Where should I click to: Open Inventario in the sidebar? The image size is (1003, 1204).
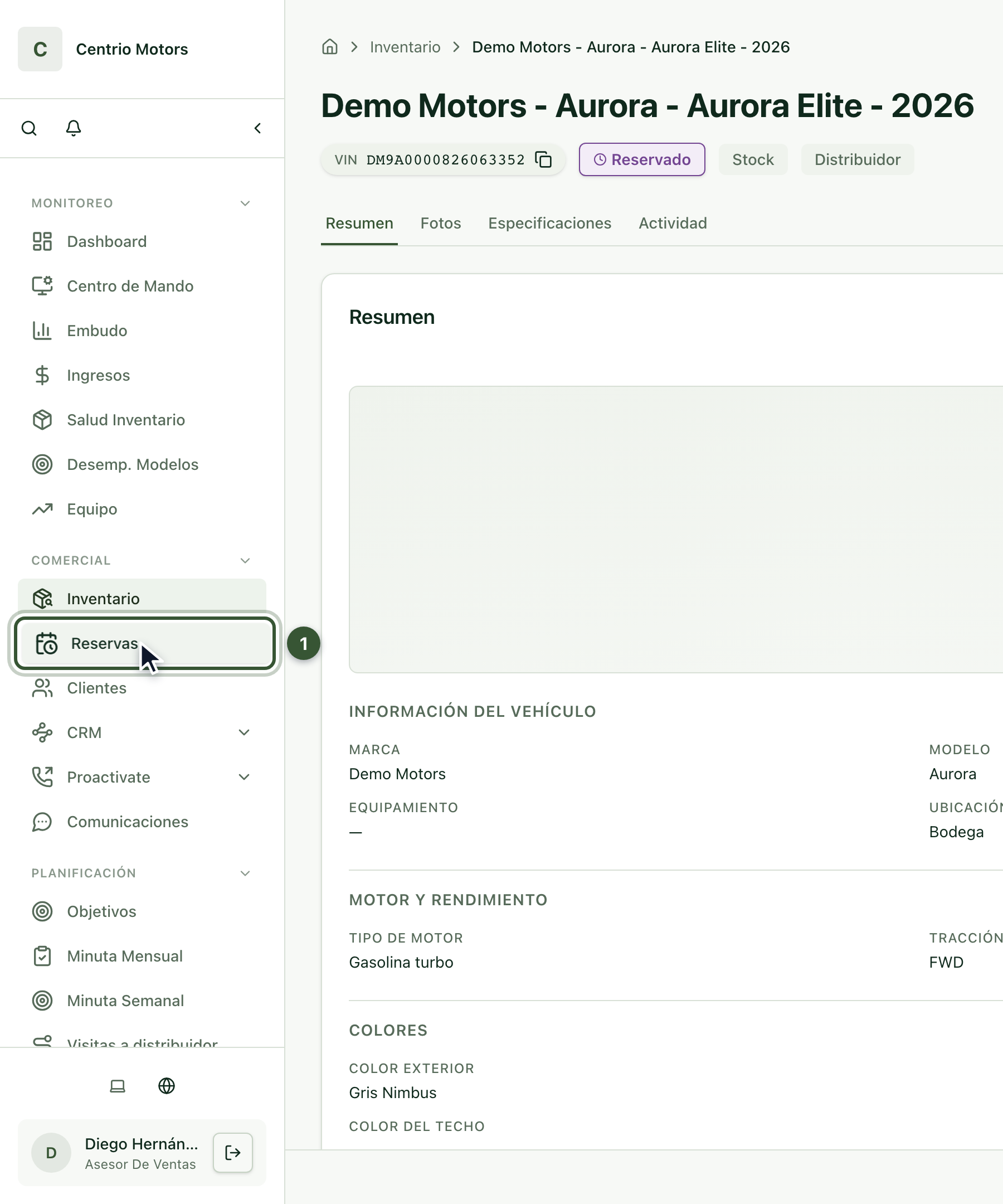(x=142, y=598)
